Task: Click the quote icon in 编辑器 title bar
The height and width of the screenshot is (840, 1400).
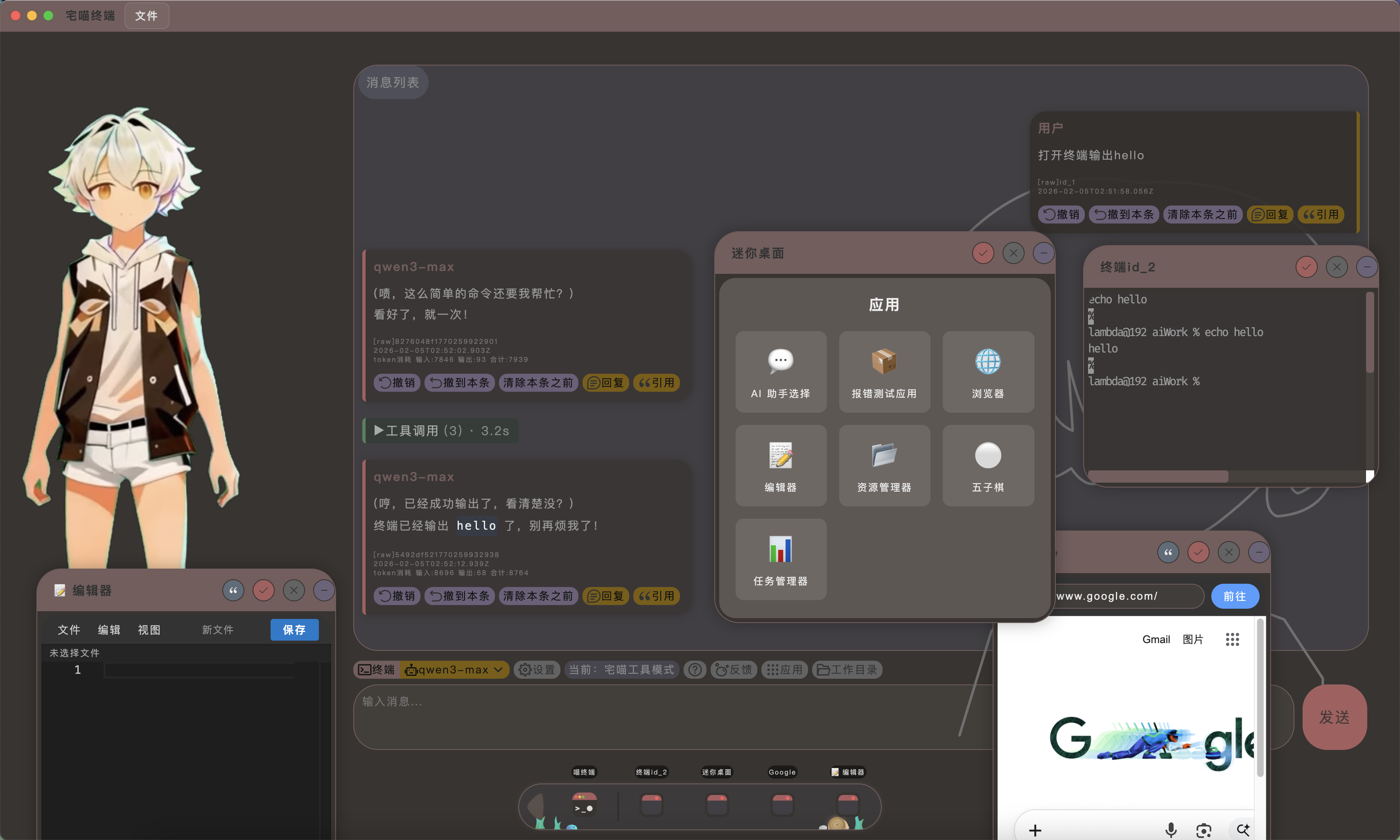Action: tap(233, 590)
